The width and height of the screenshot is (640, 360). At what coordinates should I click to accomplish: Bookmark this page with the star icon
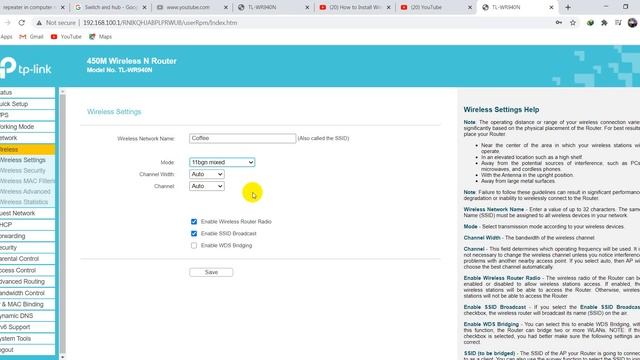[x=573, y=23]
